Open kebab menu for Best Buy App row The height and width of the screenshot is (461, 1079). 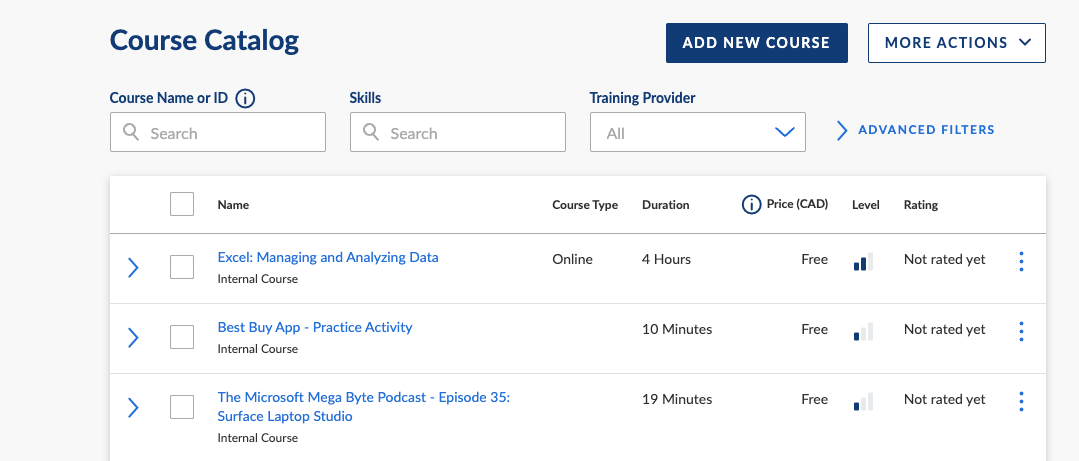click(x=1021, y=332)
